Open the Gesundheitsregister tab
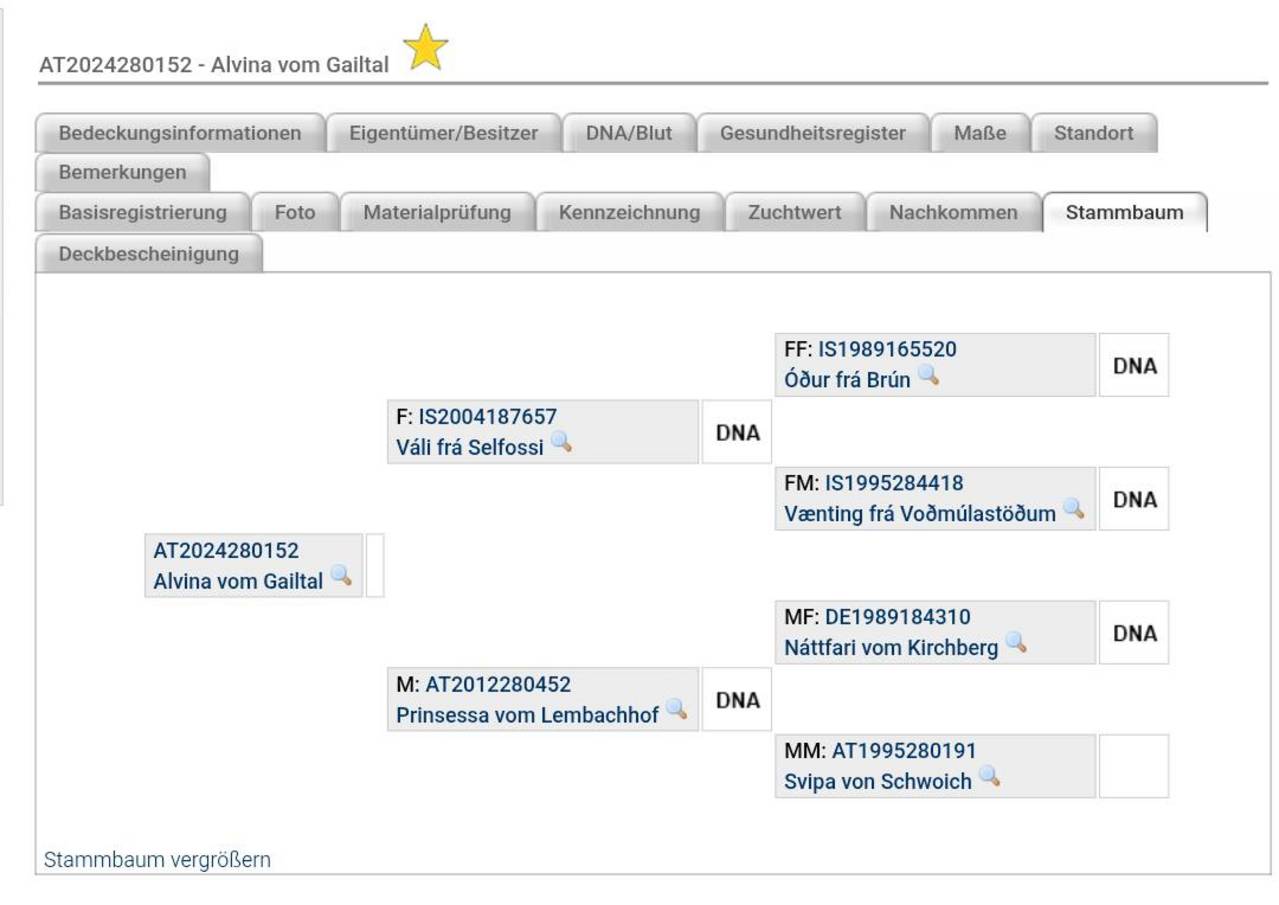 click(x=812, y=133)
